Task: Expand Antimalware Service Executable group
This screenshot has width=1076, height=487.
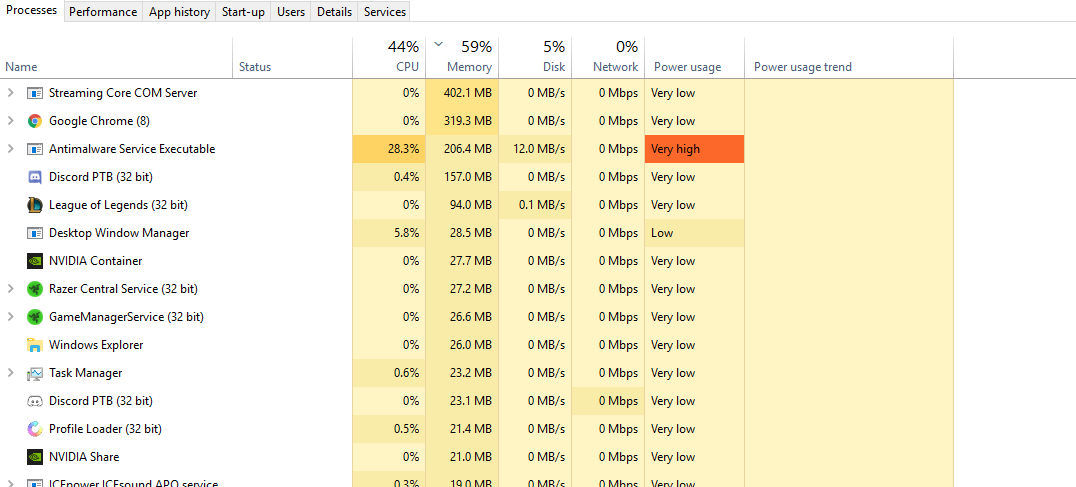Action: click(10, 149)
